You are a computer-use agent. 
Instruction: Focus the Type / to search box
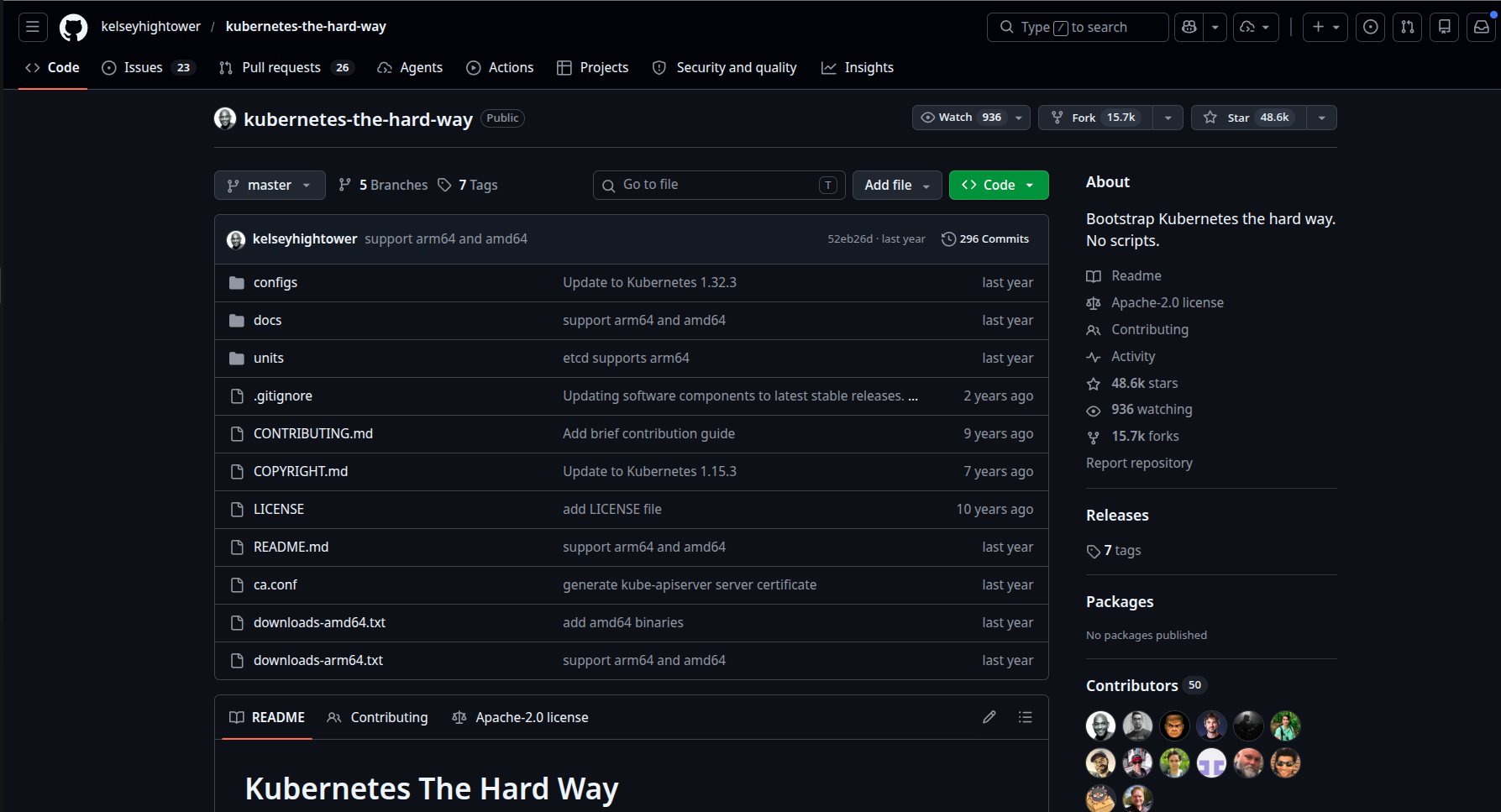(x=1078, y=27)
